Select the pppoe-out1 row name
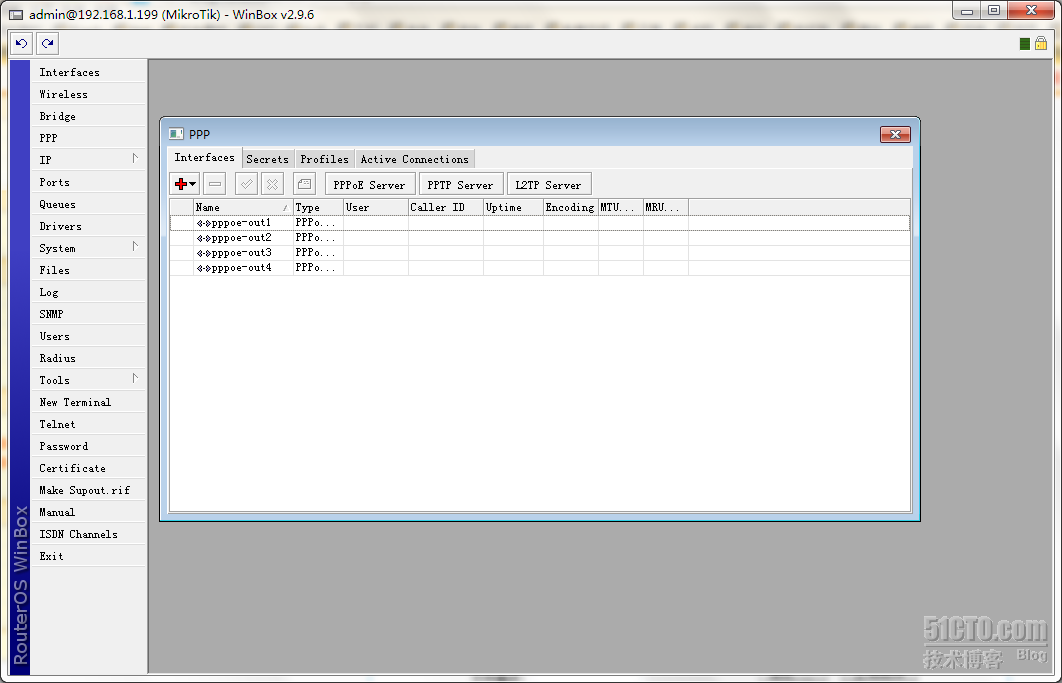 tap(241, 222)
